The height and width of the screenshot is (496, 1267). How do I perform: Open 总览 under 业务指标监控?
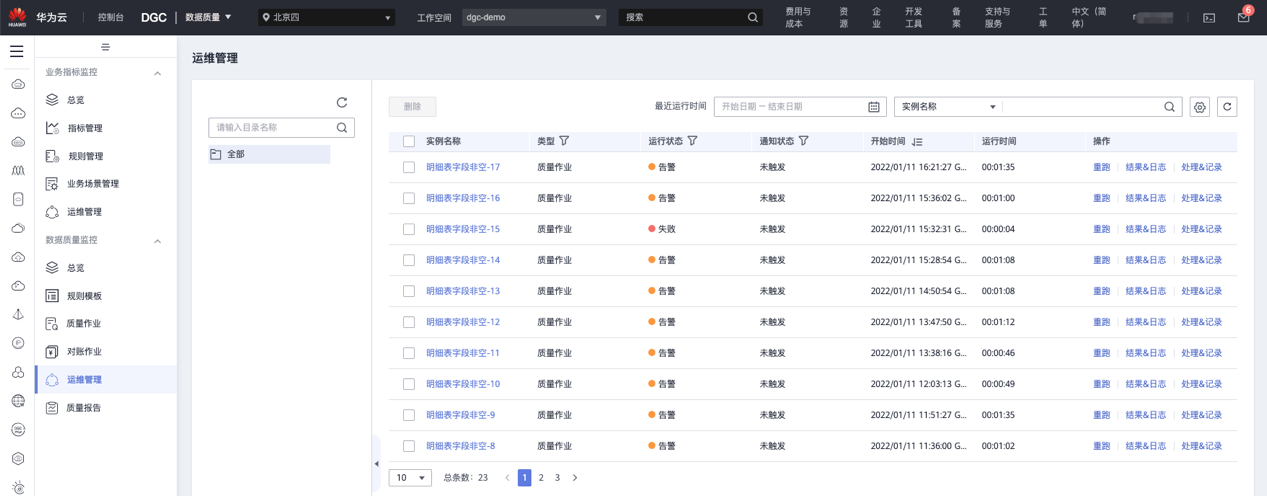tap(75, 100)
